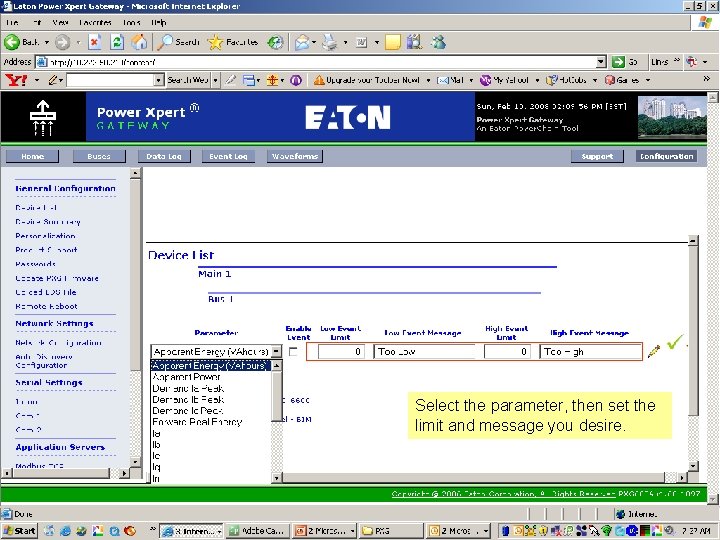Expand the My Yahoo dropdown arrow
The width and height of the screenshot is (720, 540).
(537, 80)
